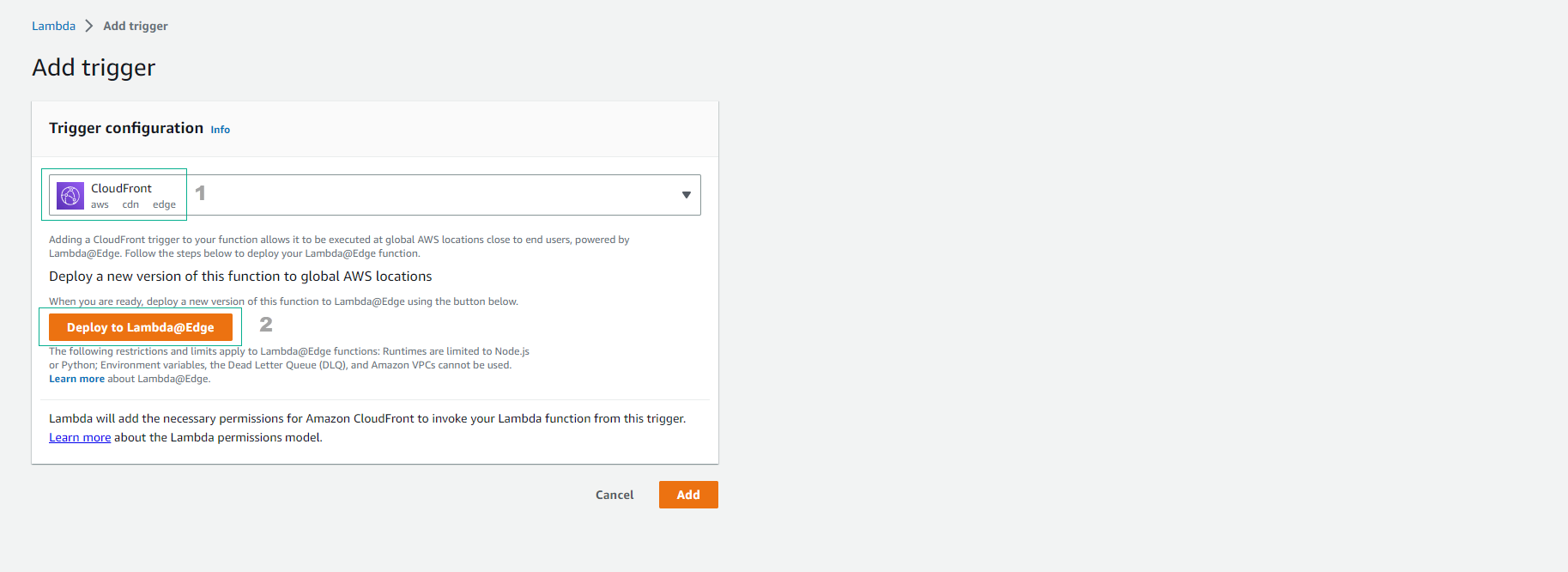Open Learn more about Lambda@Edge link
The width and height of the screenshot is (1568, 572).
76,379
